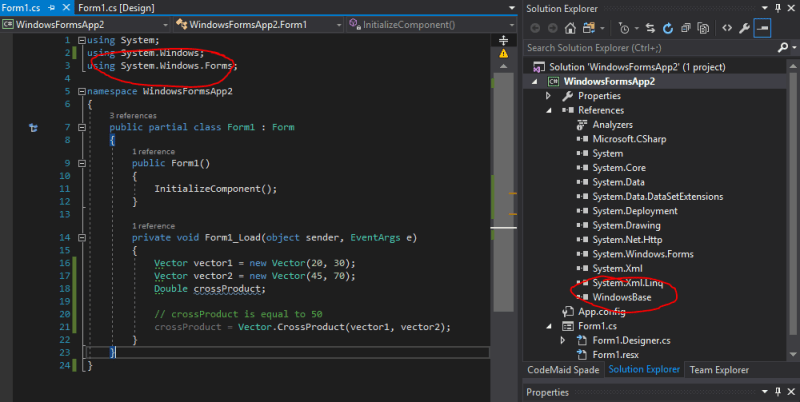The image size is (800, 402).
Task: Select the Form1.cs code tab
Action: [x=21, y=8]
